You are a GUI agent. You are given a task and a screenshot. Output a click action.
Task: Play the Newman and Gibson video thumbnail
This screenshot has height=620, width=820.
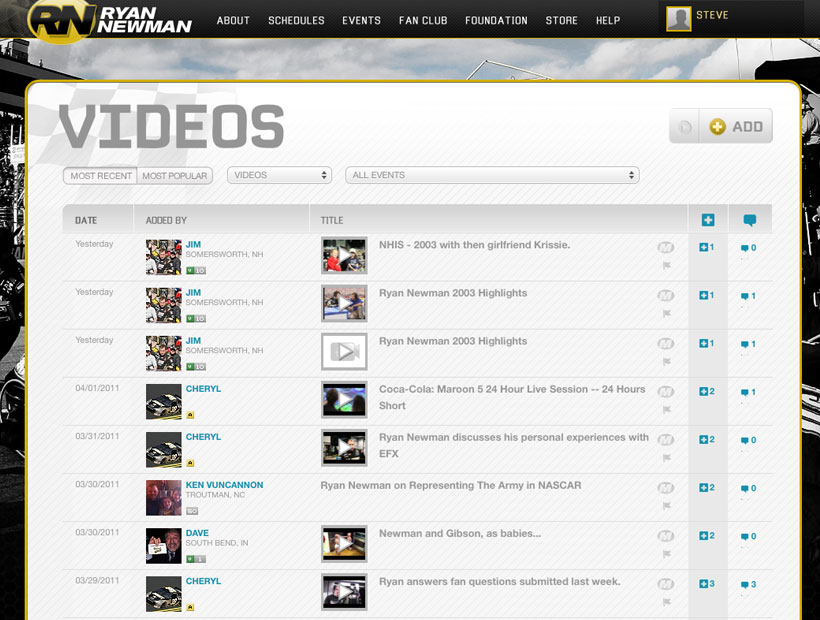point(344,544)
